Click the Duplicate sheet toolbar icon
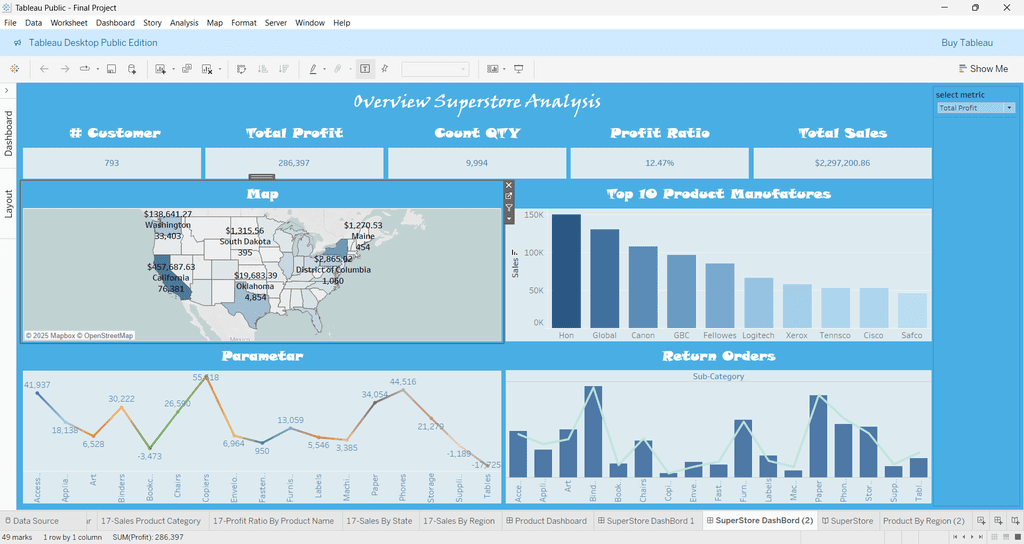 (187, 69)
